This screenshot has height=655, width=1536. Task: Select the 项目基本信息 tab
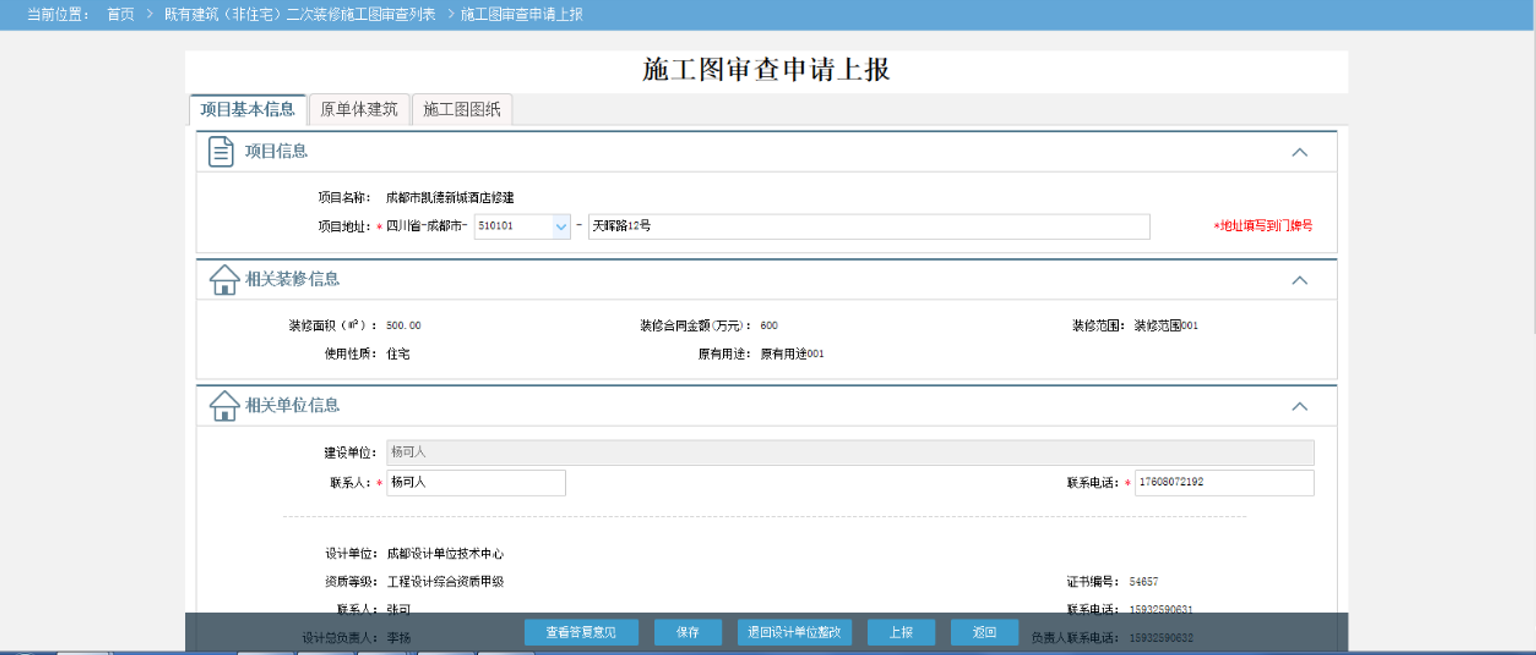(x=246, y=110)
